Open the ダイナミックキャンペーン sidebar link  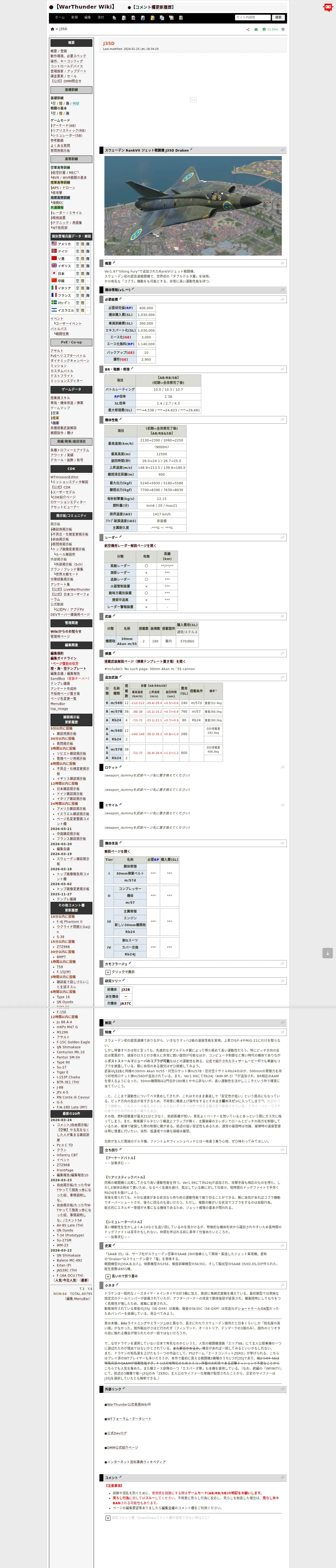click(x=70, y=361)
